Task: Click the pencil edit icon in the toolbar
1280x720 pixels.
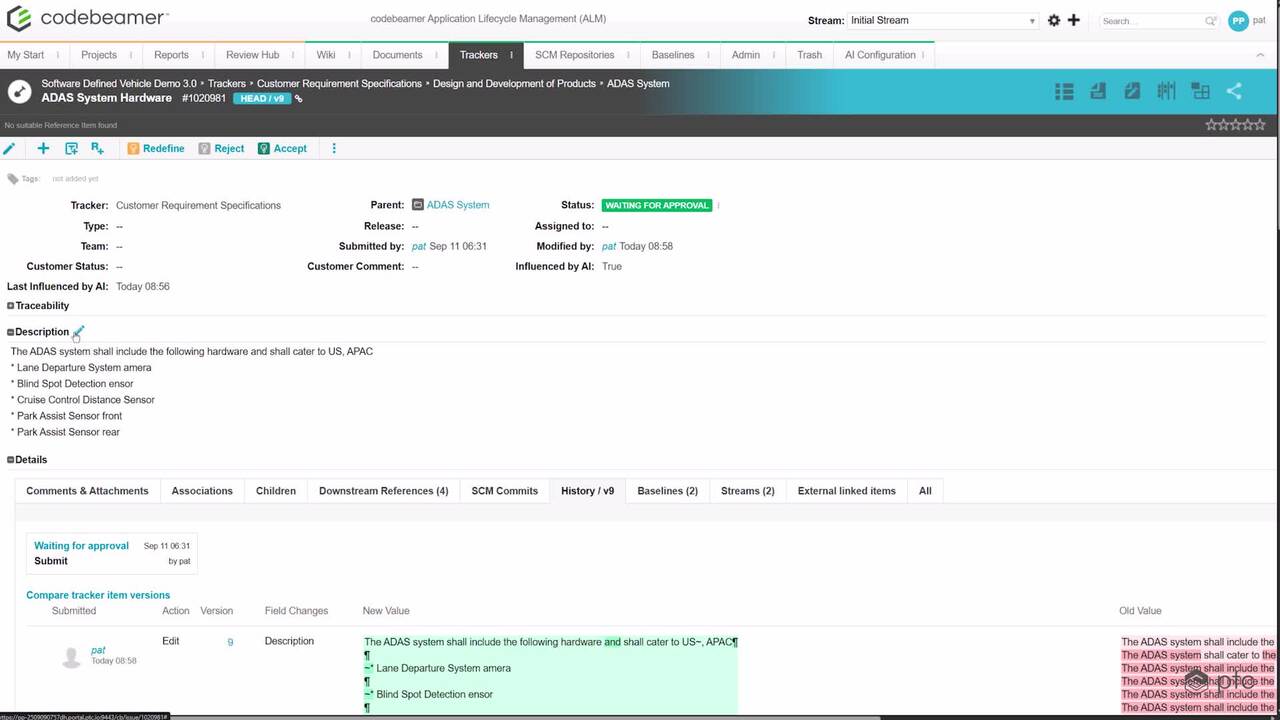Action: [9, 148]
